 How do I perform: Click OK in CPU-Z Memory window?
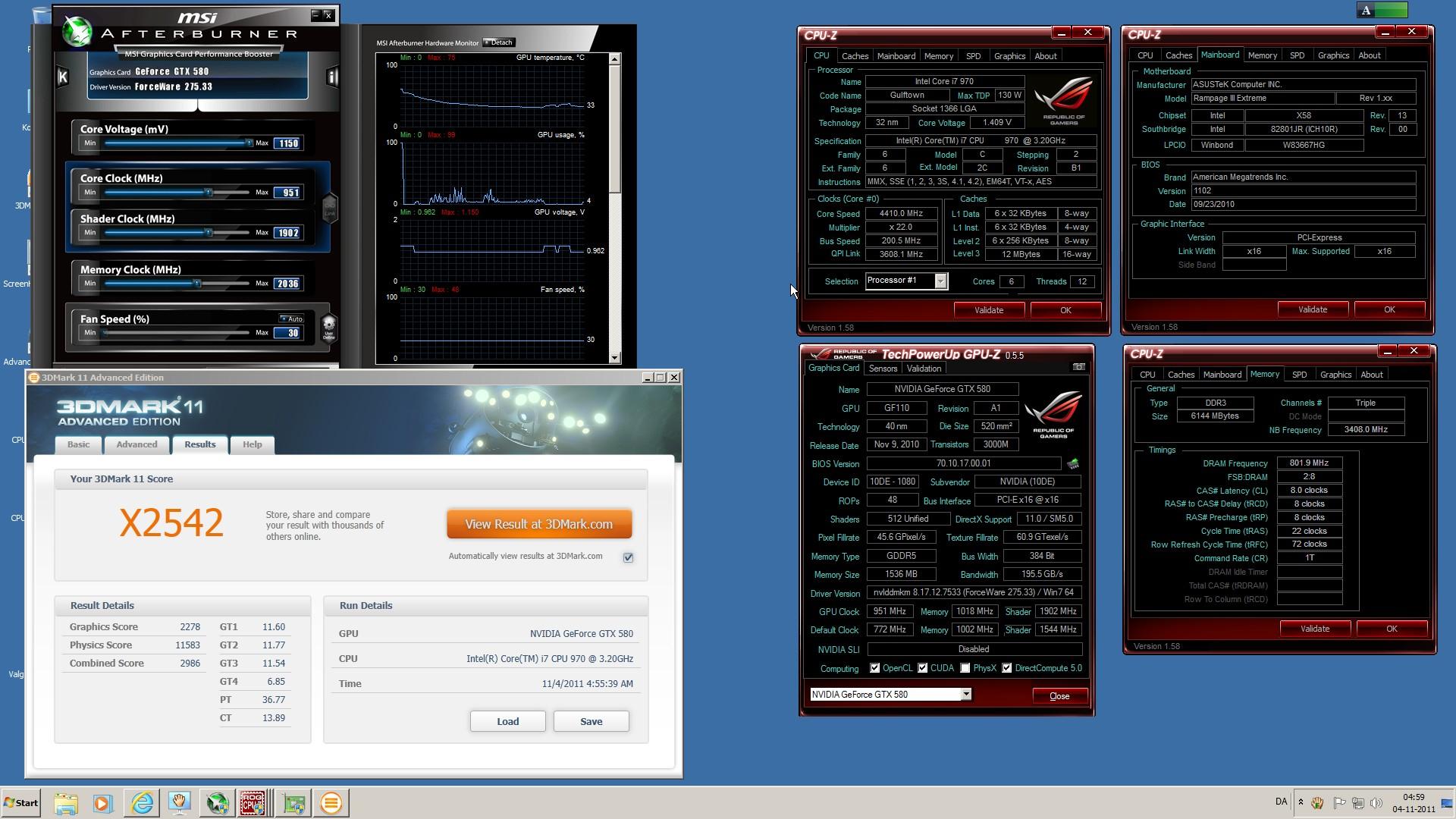[x=1391, y=629]
